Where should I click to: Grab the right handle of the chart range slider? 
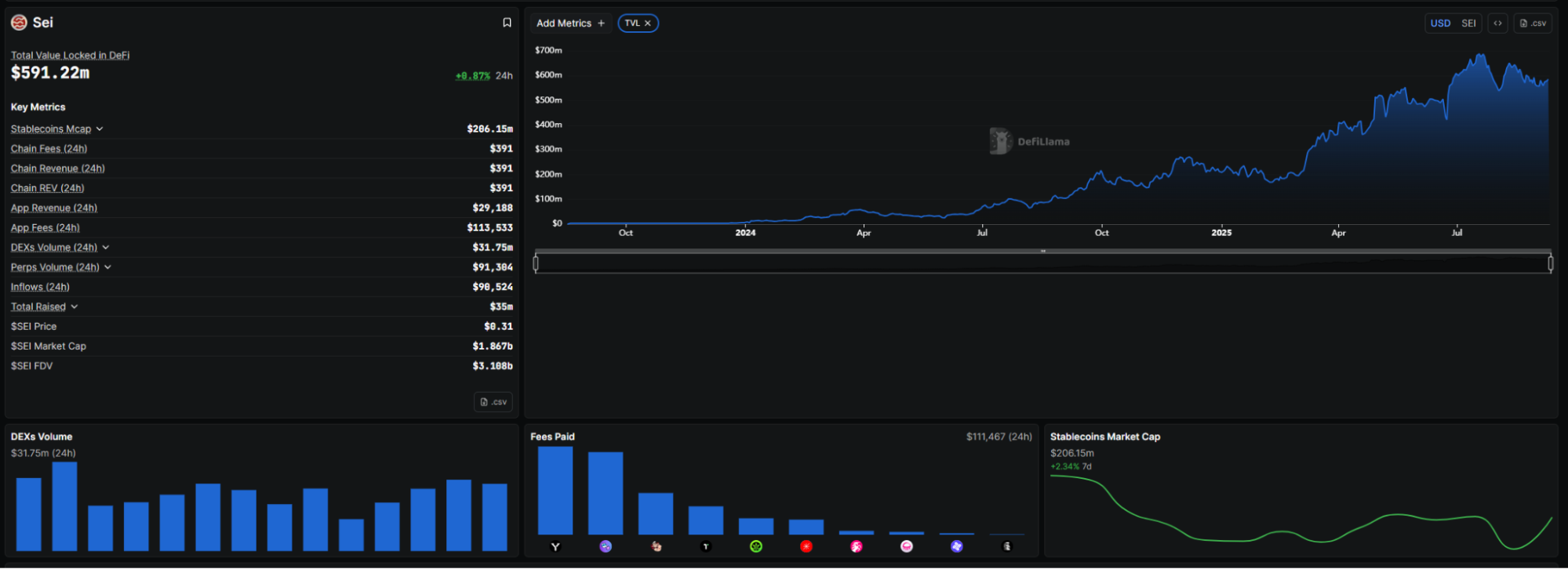[x=1550, y=263]
